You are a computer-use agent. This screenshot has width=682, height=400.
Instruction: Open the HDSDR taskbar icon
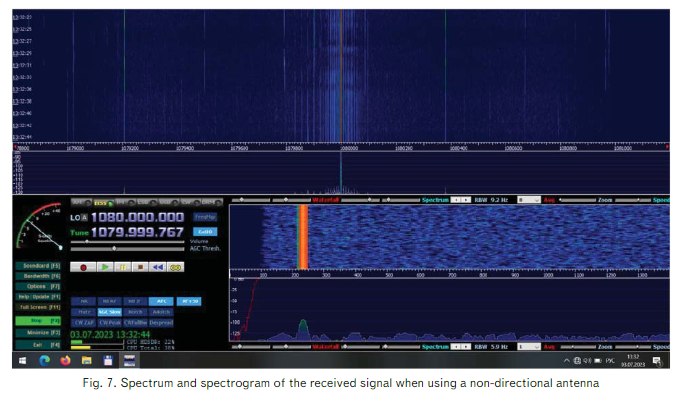pos(129,360)
